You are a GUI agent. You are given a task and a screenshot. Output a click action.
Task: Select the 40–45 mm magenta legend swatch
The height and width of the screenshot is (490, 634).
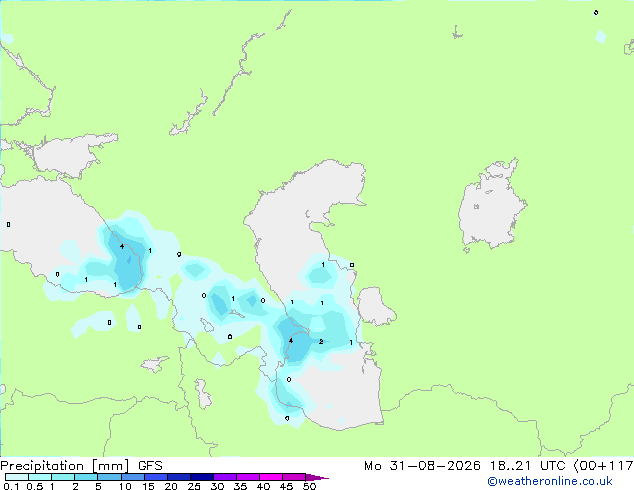271,477
